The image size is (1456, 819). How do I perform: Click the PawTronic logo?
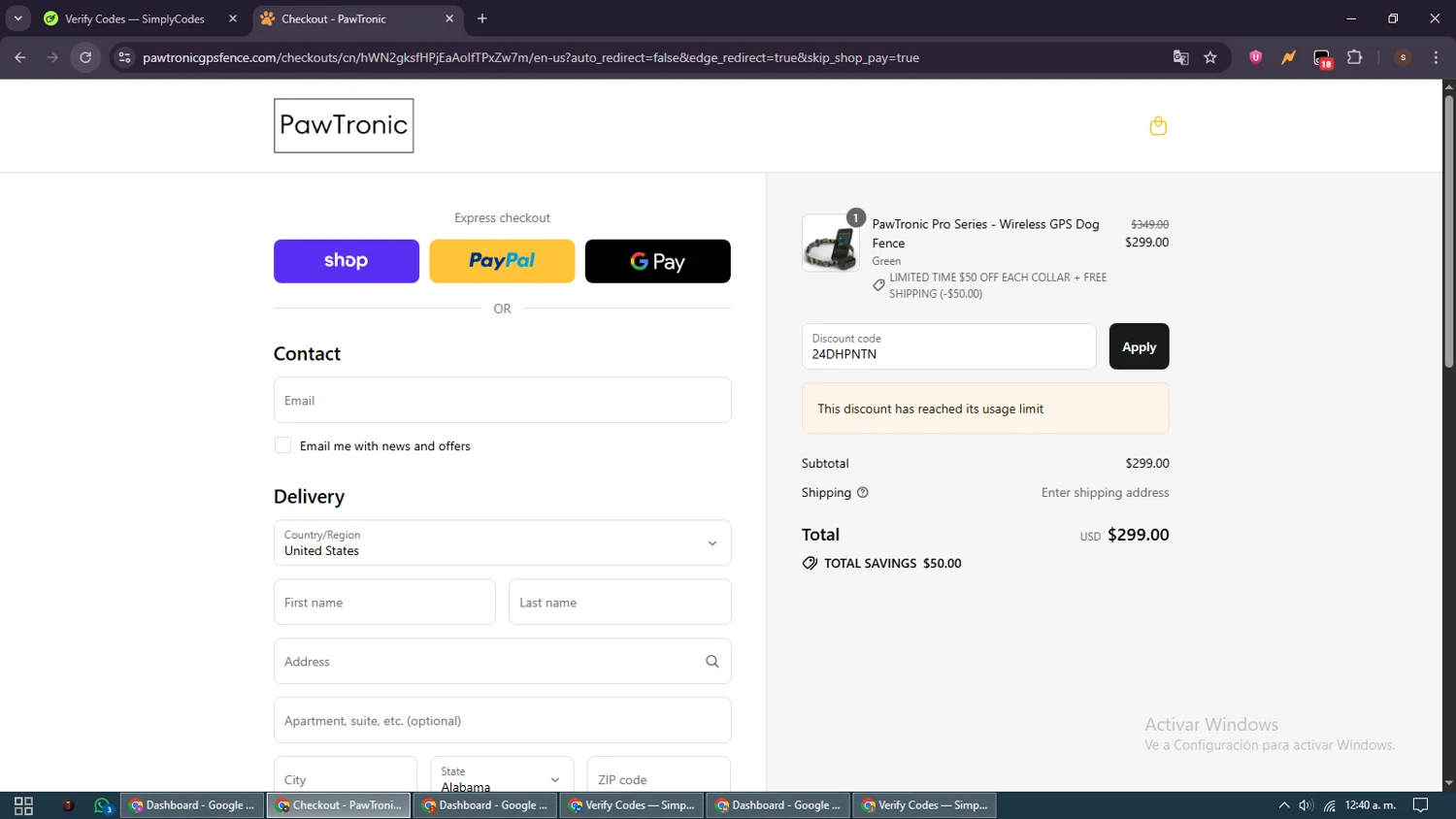344,125
